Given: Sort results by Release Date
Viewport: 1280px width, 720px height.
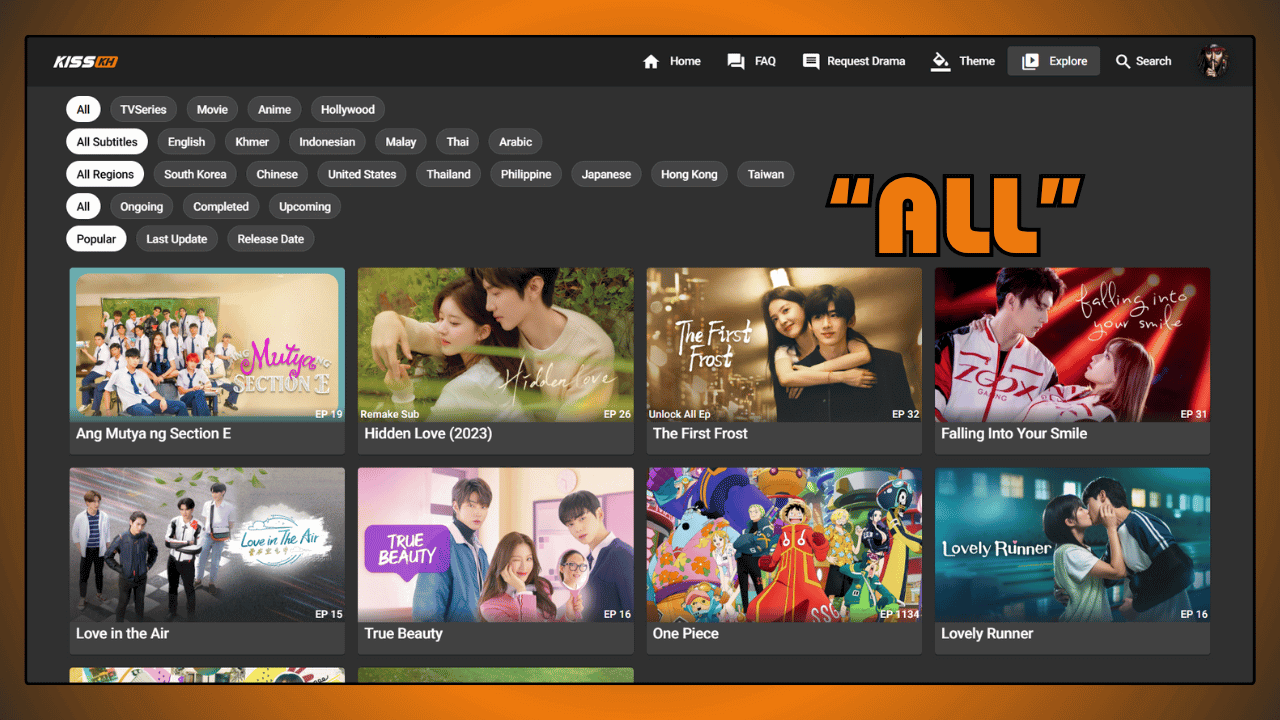Looking at the screenshot, I should click(x=270, y=239).
